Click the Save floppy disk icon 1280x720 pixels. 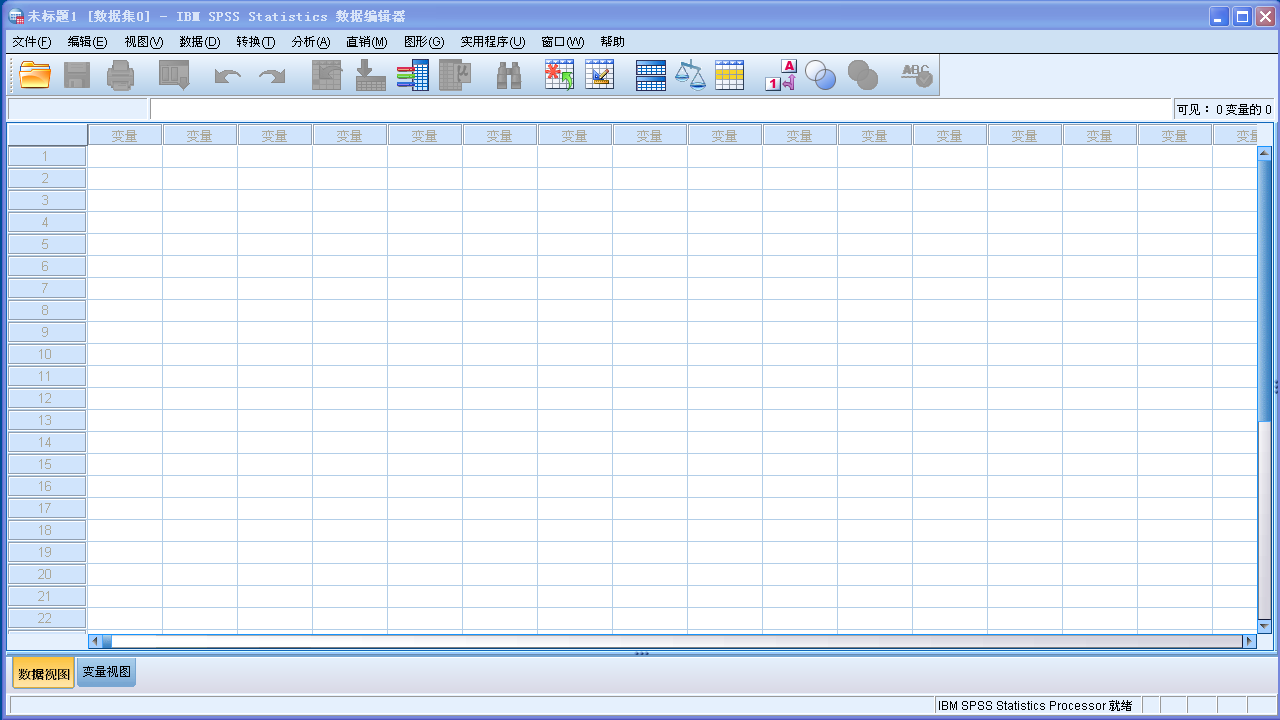78,75
